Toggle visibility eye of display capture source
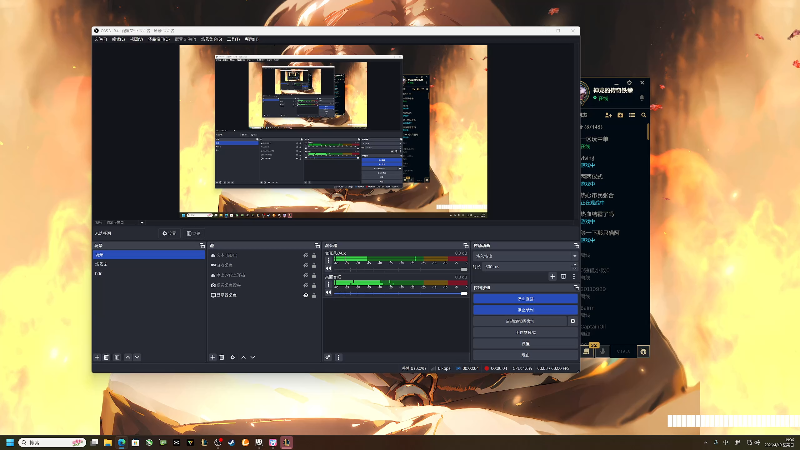800x450 pixels. click(x=306, y=295)
